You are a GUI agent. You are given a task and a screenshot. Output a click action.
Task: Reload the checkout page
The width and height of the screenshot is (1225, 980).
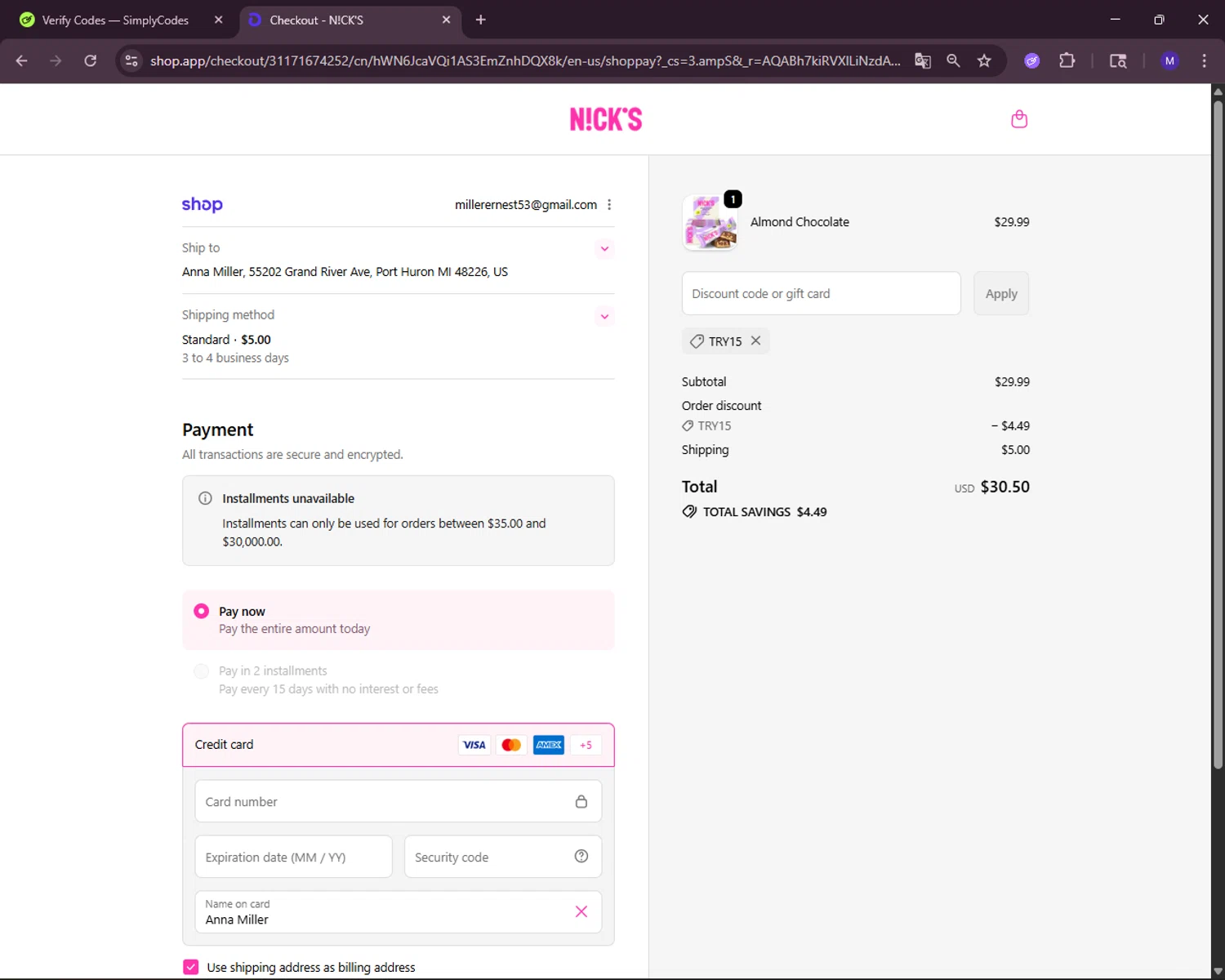coord(91,60)
